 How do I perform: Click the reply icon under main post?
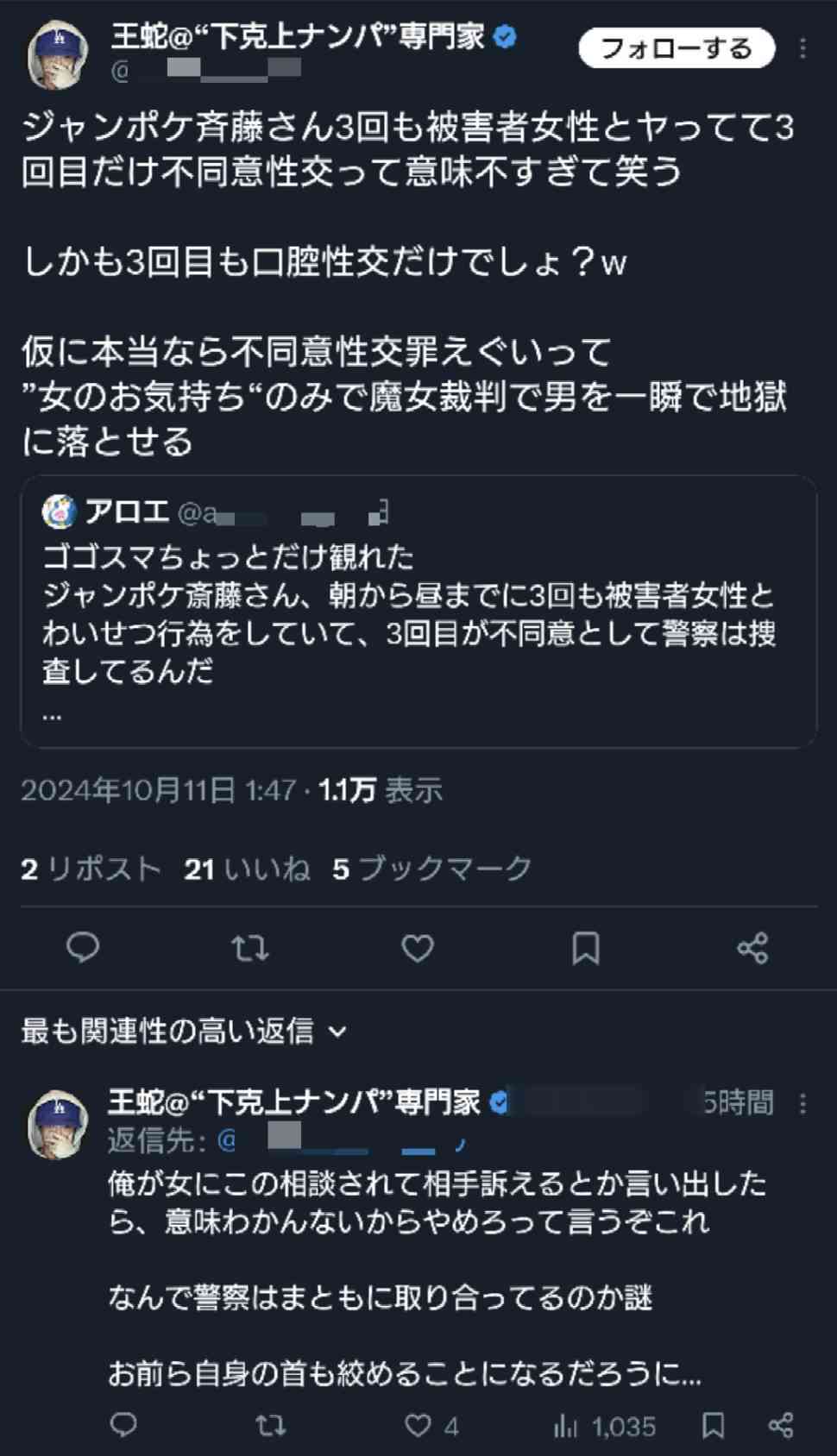point(83,948)
